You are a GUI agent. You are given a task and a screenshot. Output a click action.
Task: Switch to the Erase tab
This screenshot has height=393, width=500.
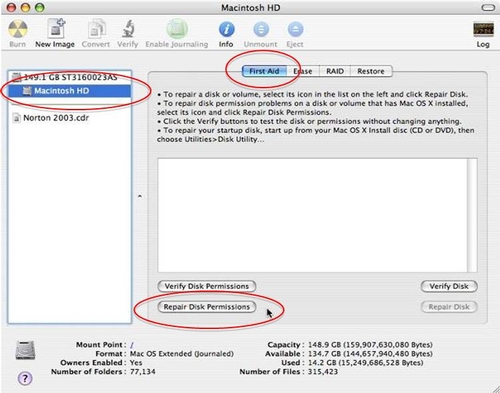coord(303,71)
